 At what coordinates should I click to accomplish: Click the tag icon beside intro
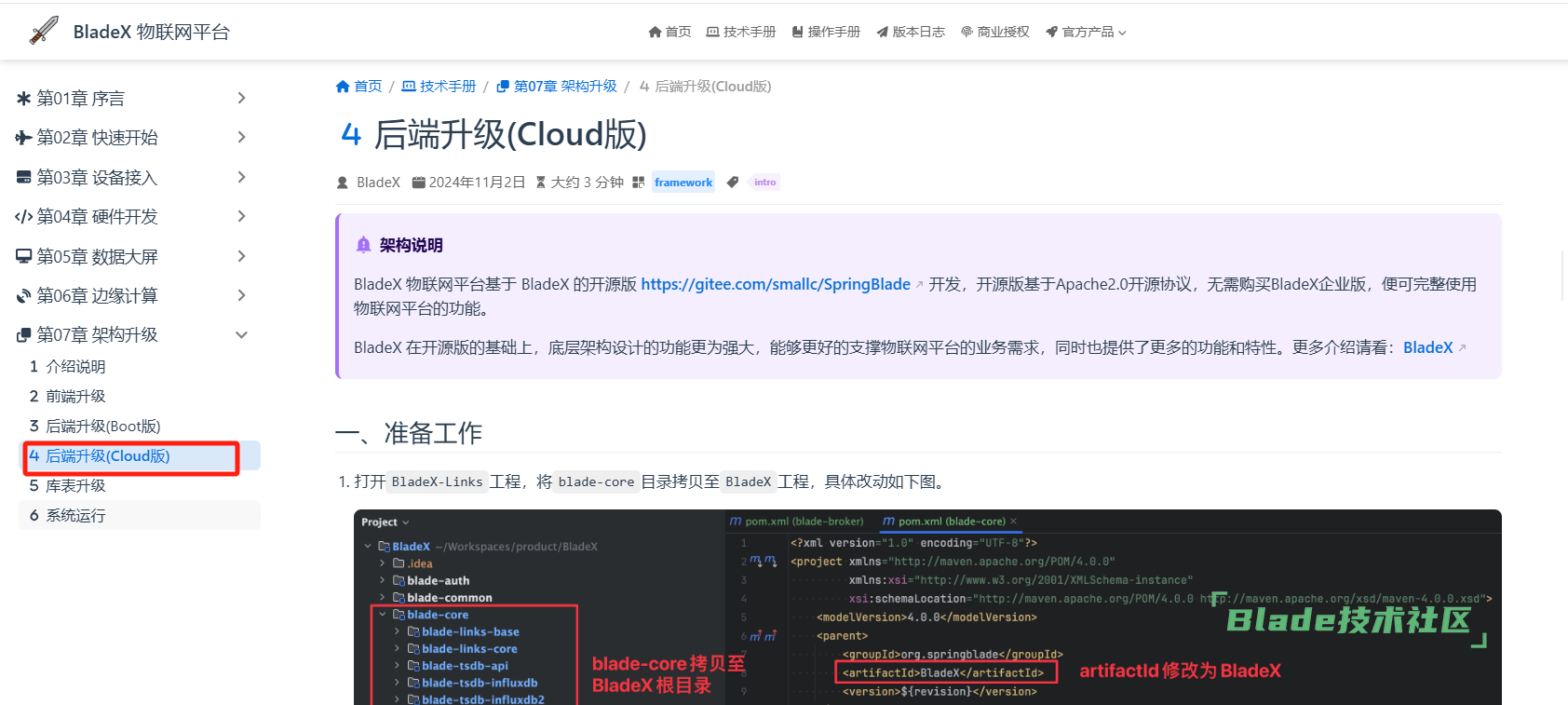coord(733,183)
